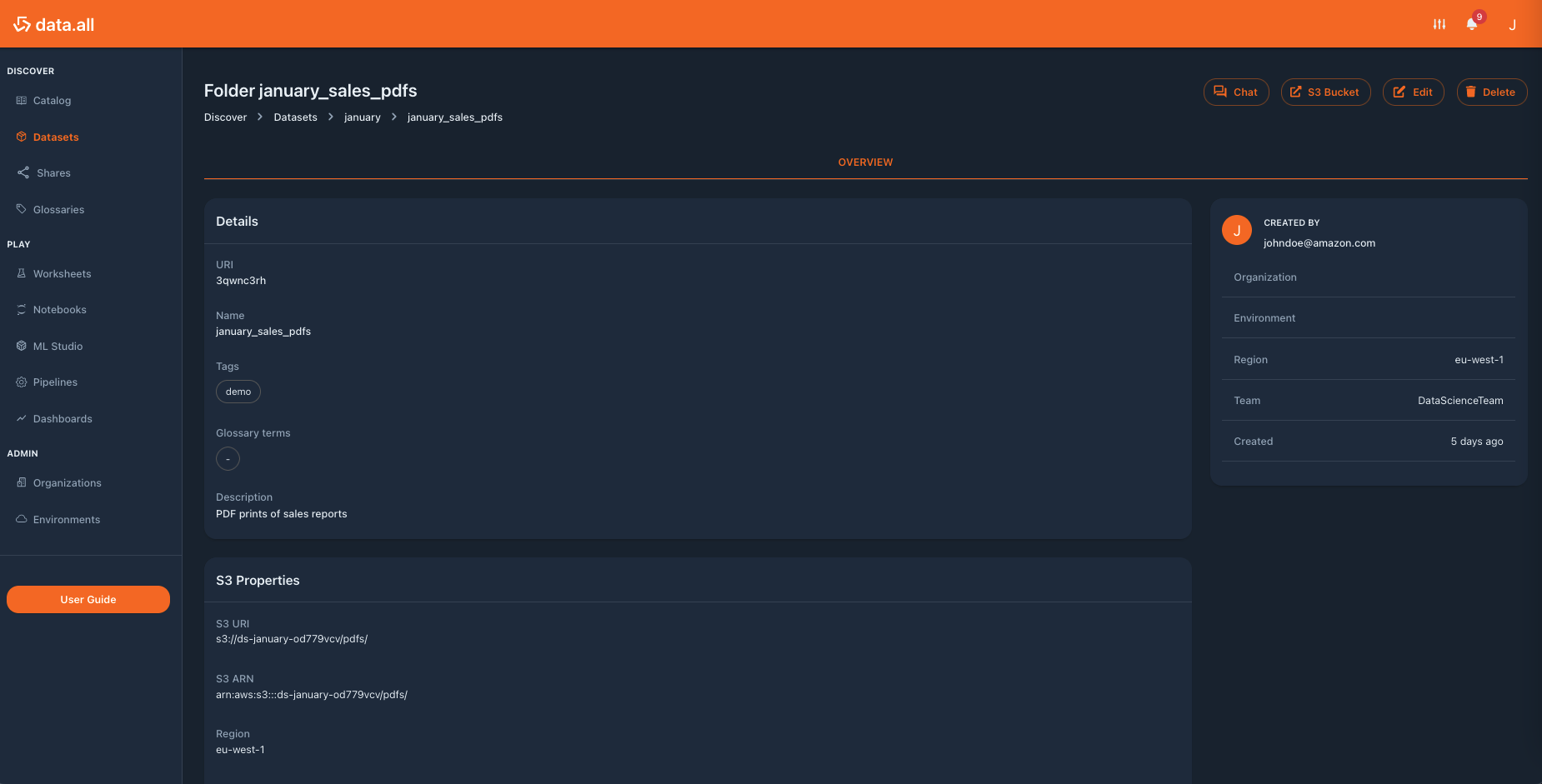Open Organizations under Admin

(x=67, y=482)
